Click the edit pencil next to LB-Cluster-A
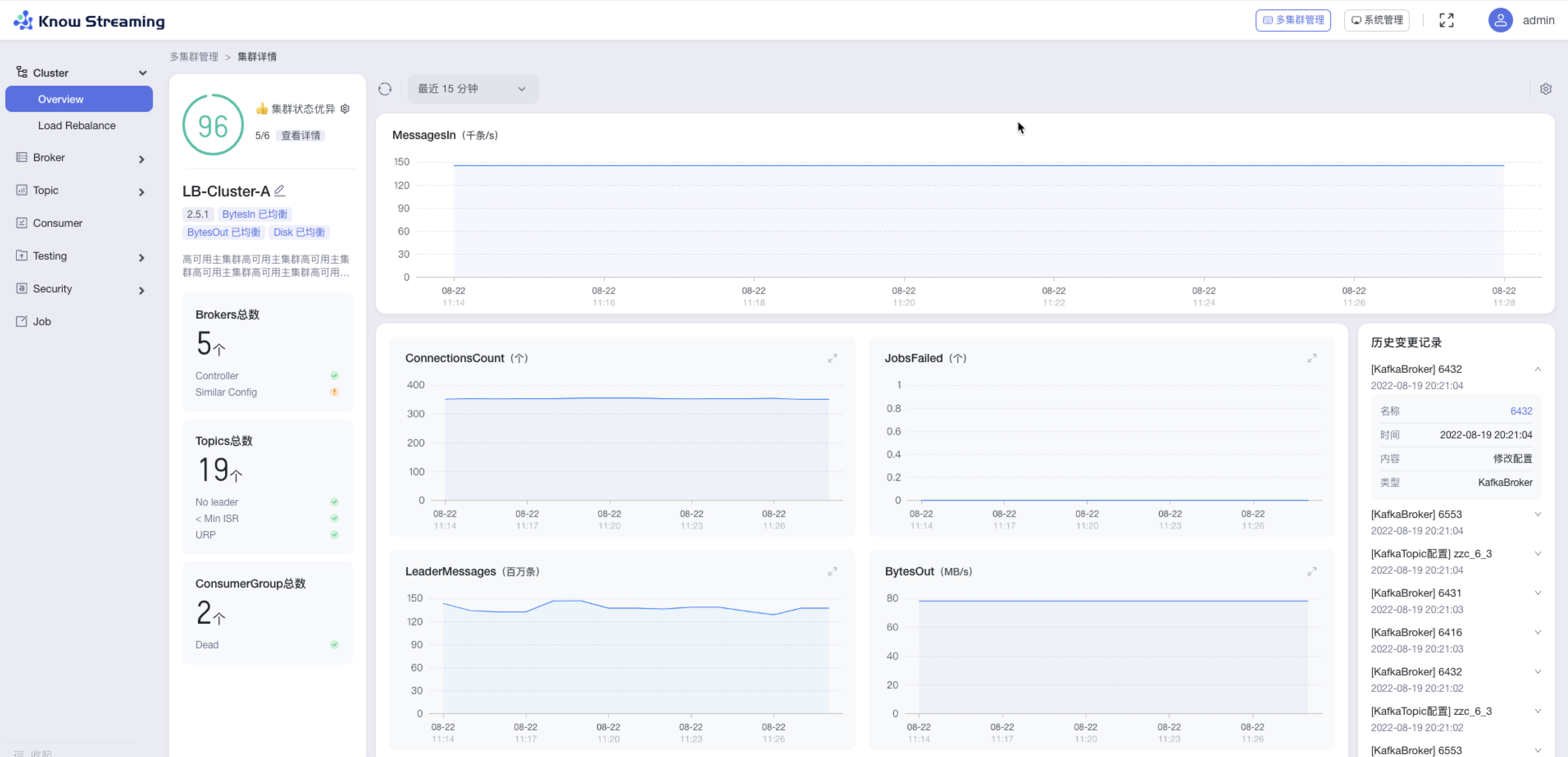 pyautogui.click(x=280, y=191)
